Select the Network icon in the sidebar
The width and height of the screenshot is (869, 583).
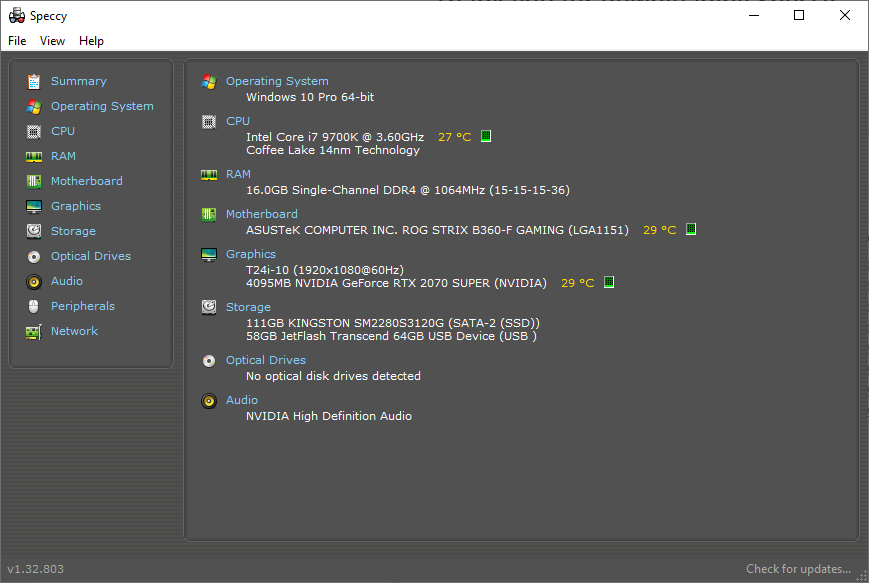tap(33, 331)
